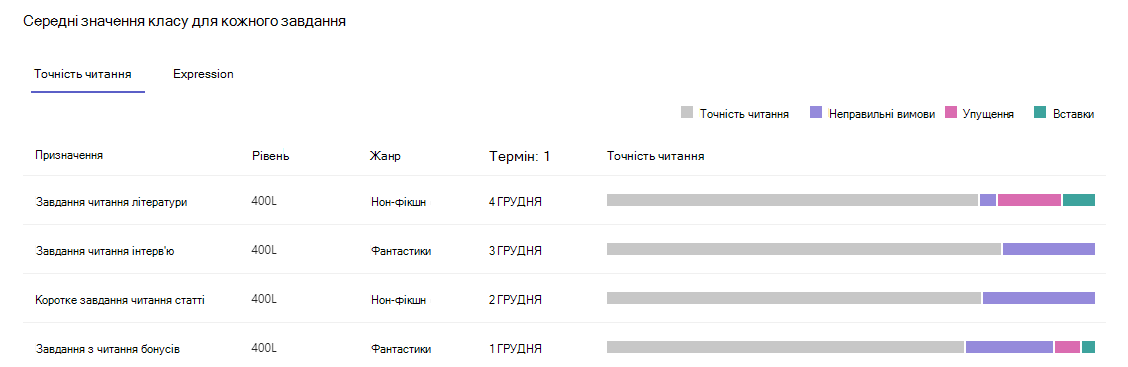Open the Коротке завдання читання статті assignment

[120, 299]
